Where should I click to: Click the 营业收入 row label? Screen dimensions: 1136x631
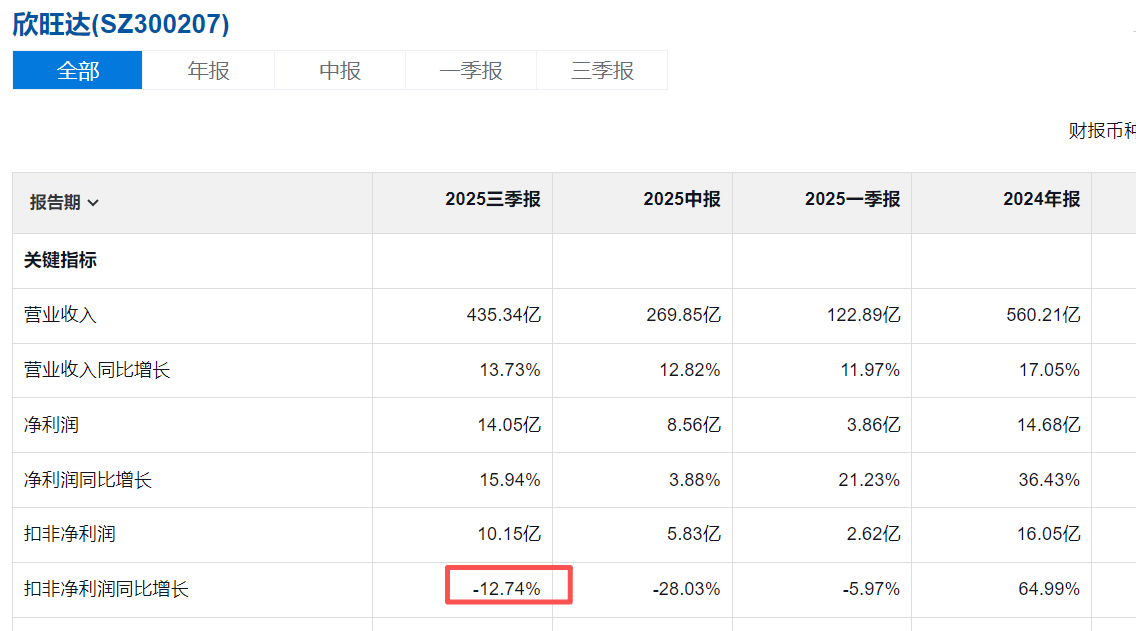pos(61,315)
